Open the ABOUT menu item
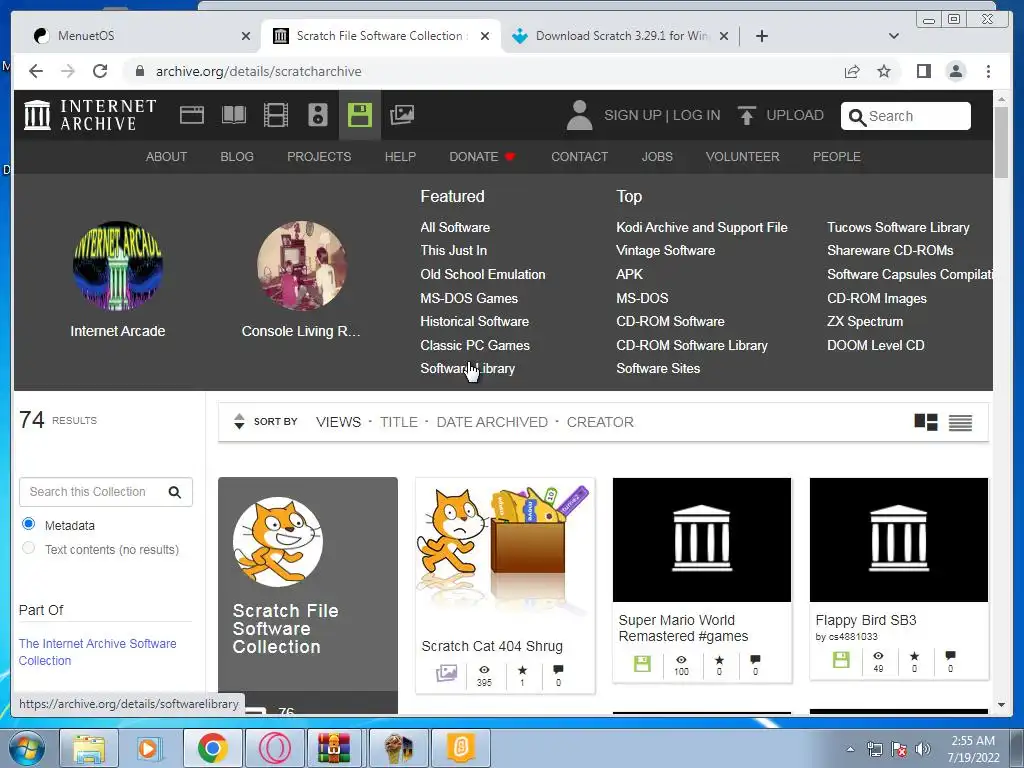Screen dimensions: 1024x768 tap(167, 157)
